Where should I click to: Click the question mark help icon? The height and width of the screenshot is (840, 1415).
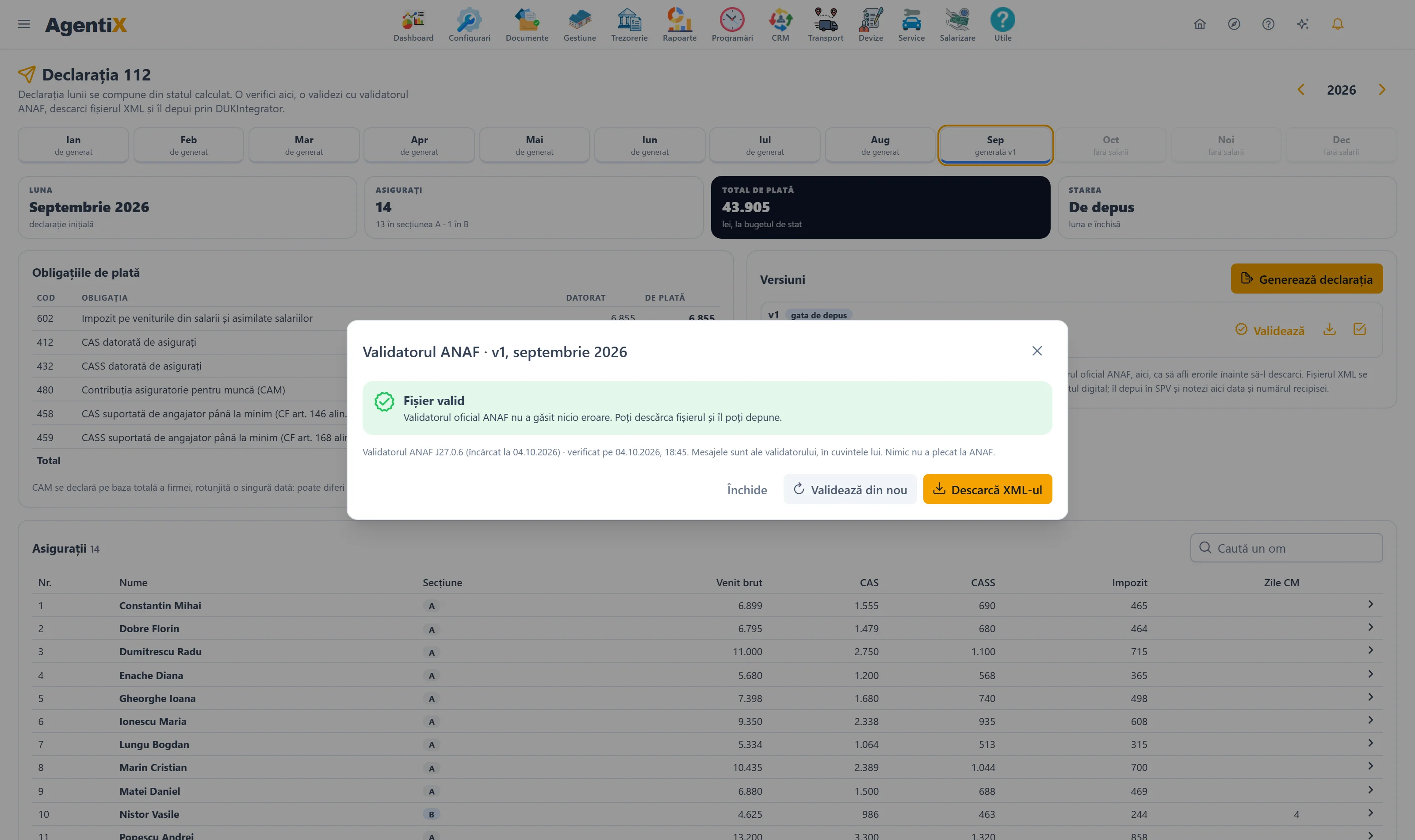point(1268,24)
